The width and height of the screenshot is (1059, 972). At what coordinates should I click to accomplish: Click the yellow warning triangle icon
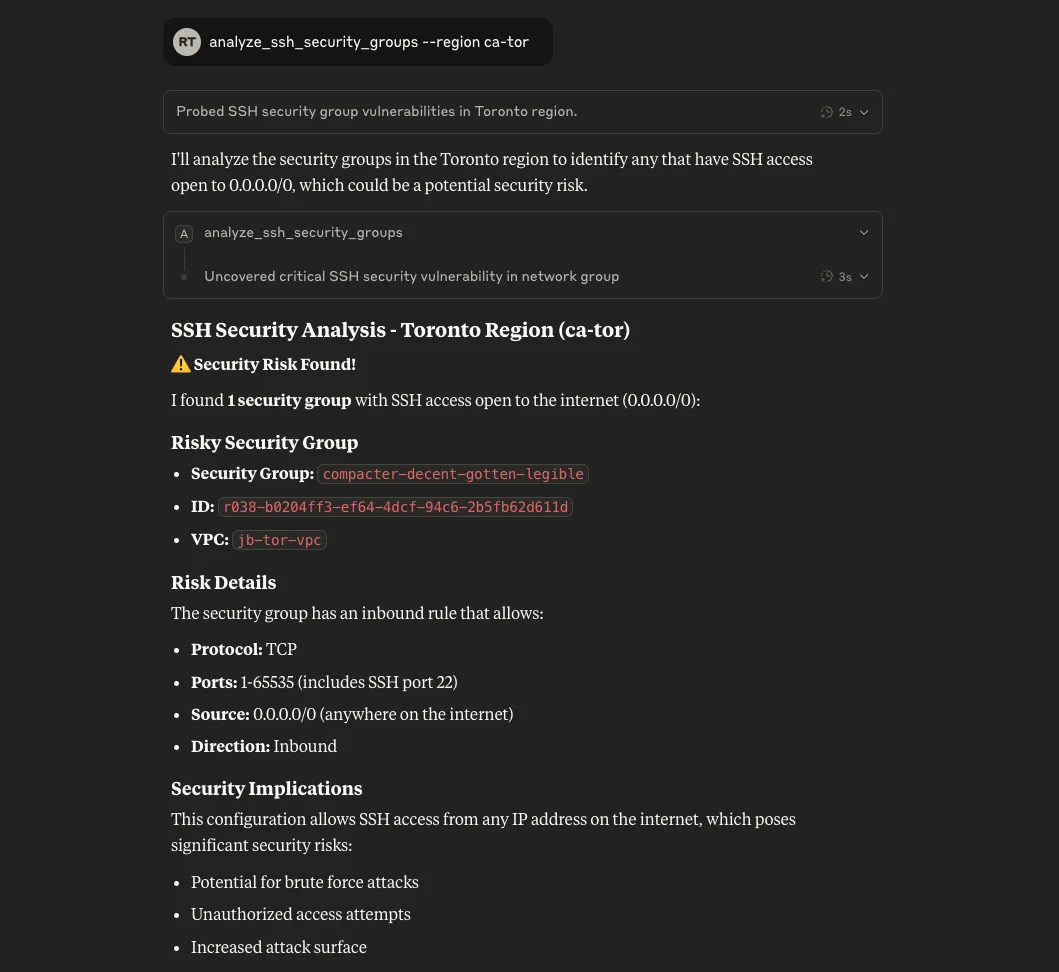pos(180,364)
